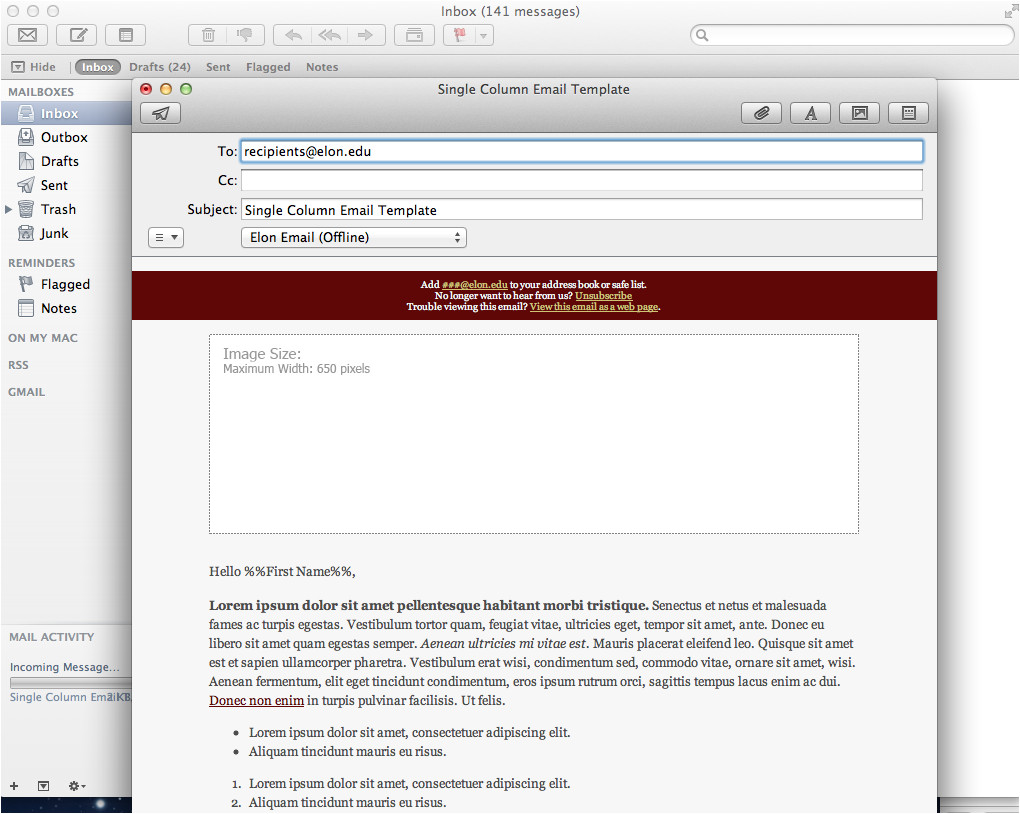Image resolution: width=1020 pixels, height=814 pixels.
Task: Show stationery pane icon
Action: (908, 113)
